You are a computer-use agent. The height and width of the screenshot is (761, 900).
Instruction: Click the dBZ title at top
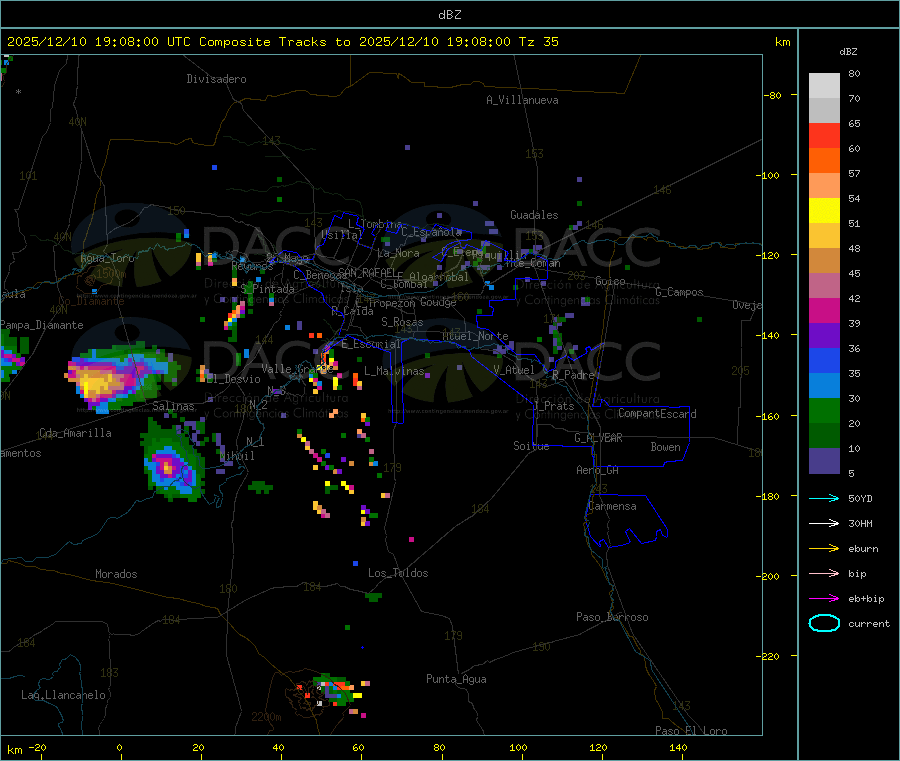[449, 15]
